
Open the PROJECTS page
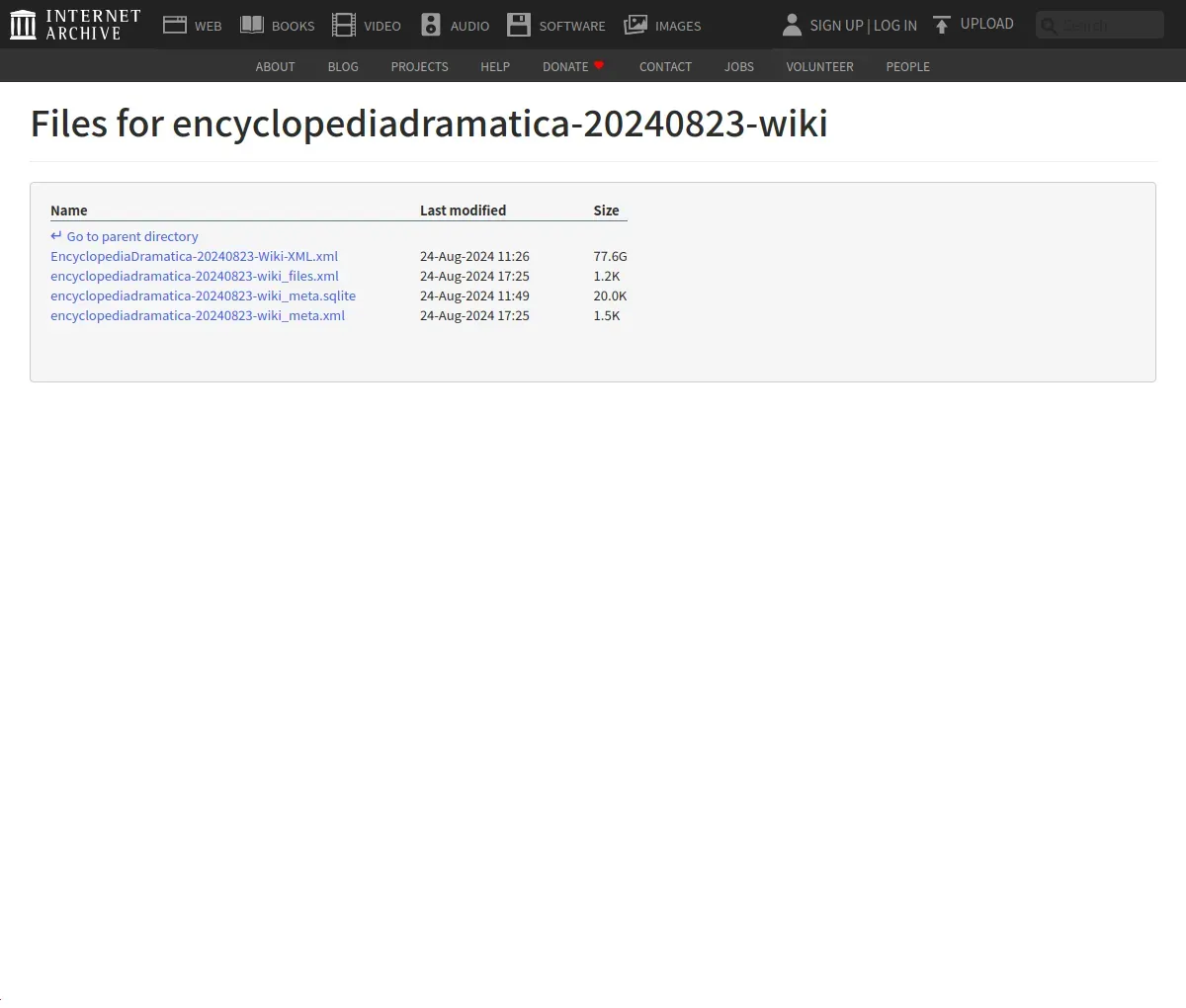coord(419,67)
